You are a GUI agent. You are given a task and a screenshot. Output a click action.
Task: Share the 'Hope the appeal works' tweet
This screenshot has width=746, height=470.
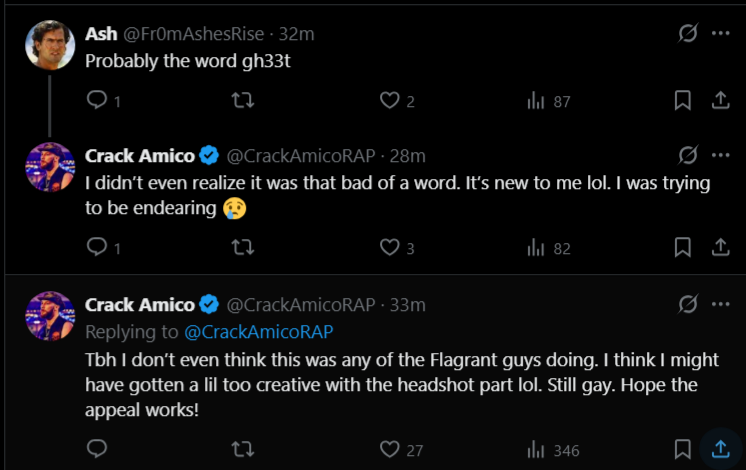[717, 449]
